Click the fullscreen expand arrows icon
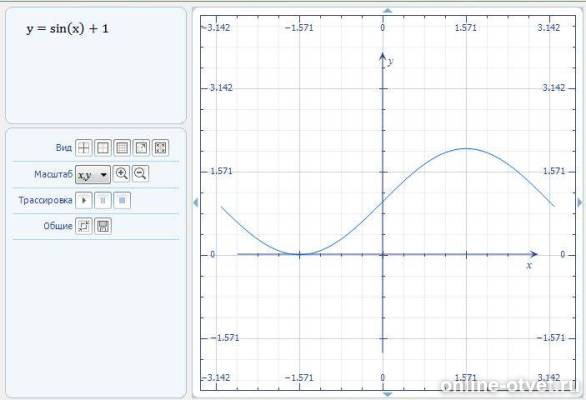Screen dimensions: 586x400 point(160,148)
